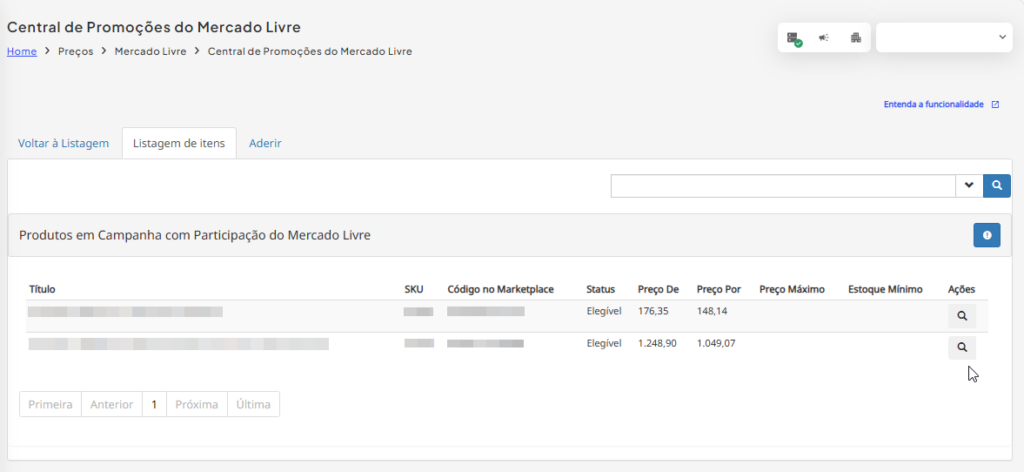Open the Entenda a funcionalidade link

(933, 104)
